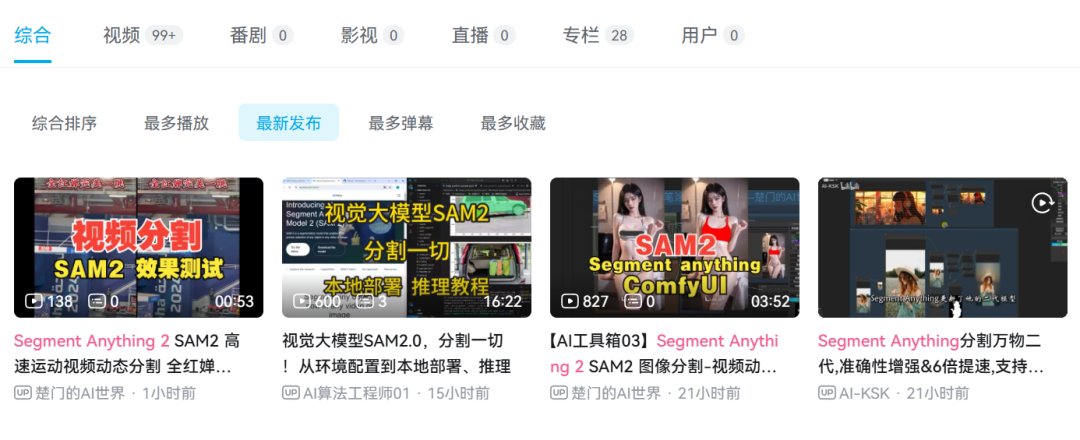Click the play-count icon showing 138

pos(34,301)
